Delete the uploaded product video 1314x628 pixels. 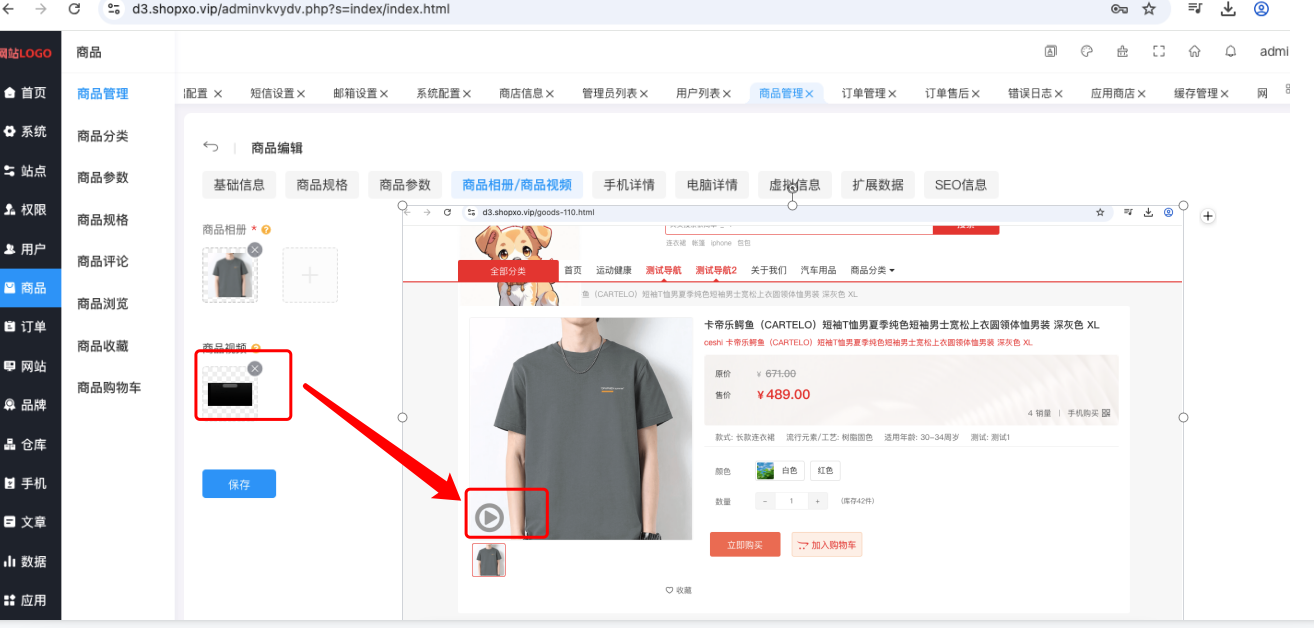(255, 369)
